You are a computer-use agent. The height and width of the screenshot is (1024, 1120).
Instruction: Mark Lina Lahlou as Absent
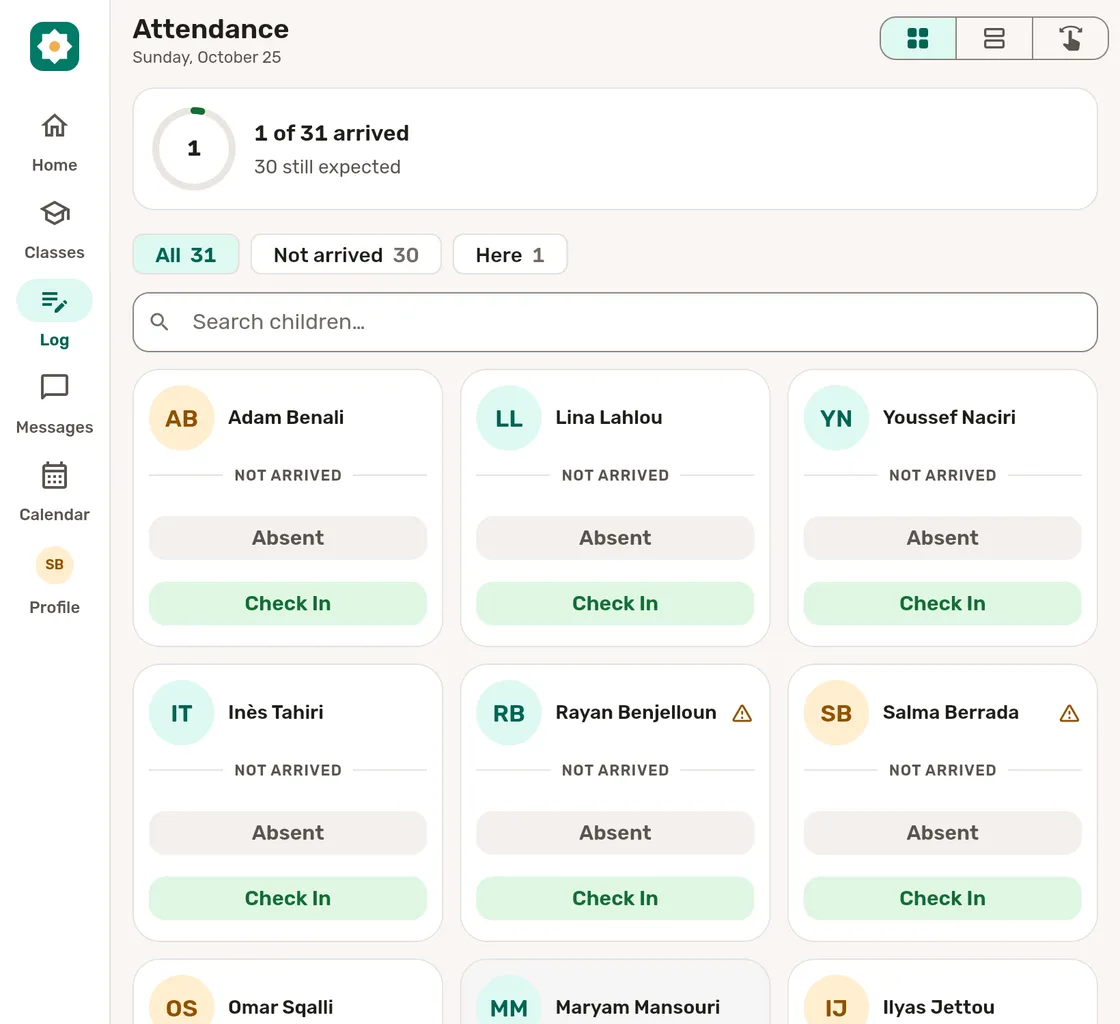615,538
